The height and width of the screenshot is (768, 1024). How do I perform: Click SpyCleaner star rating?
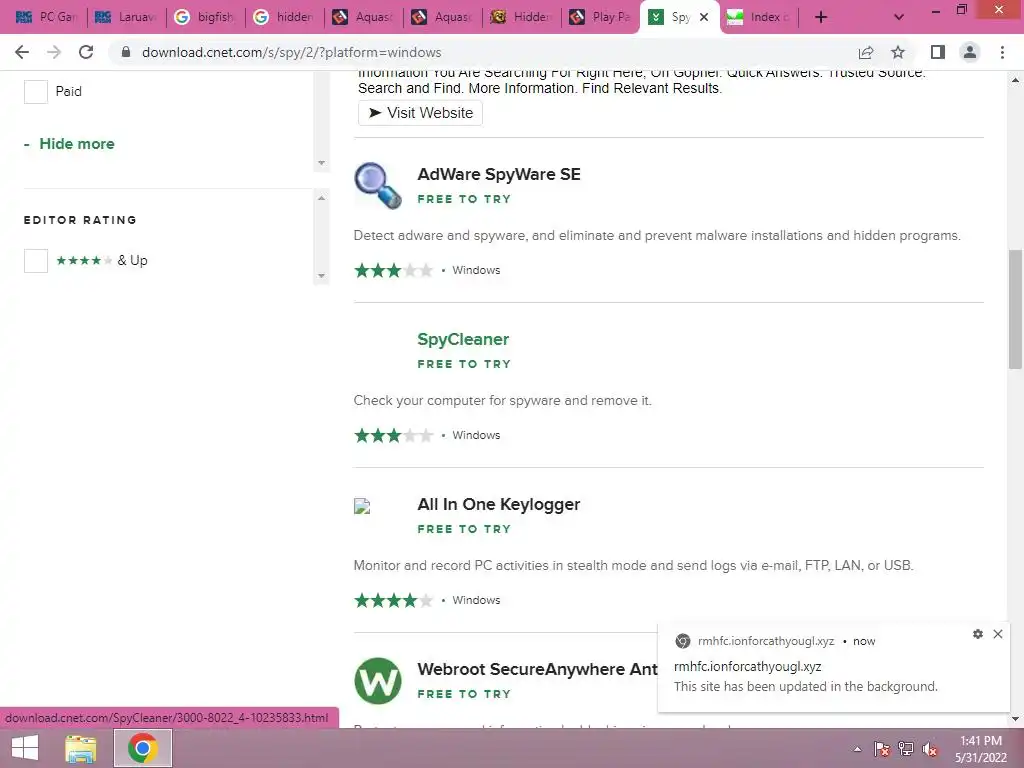coord(393,436)
